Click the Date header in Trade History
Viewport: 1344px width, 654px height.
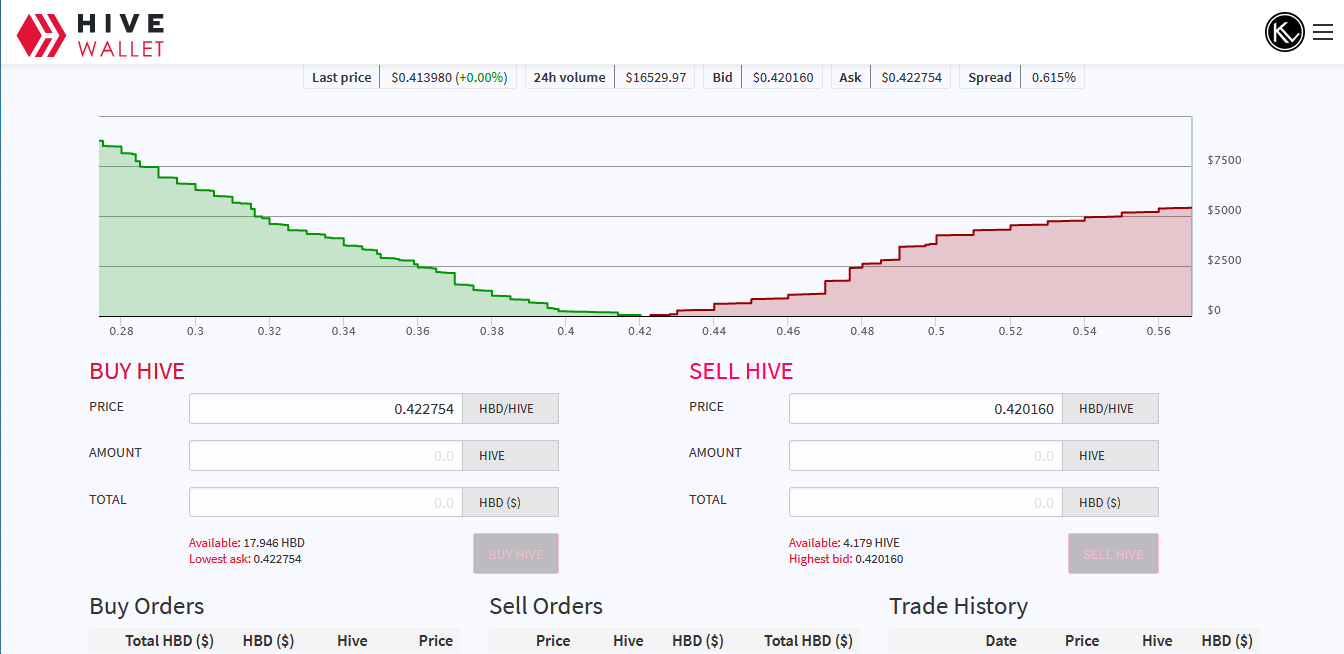(x=1000, y=641)
